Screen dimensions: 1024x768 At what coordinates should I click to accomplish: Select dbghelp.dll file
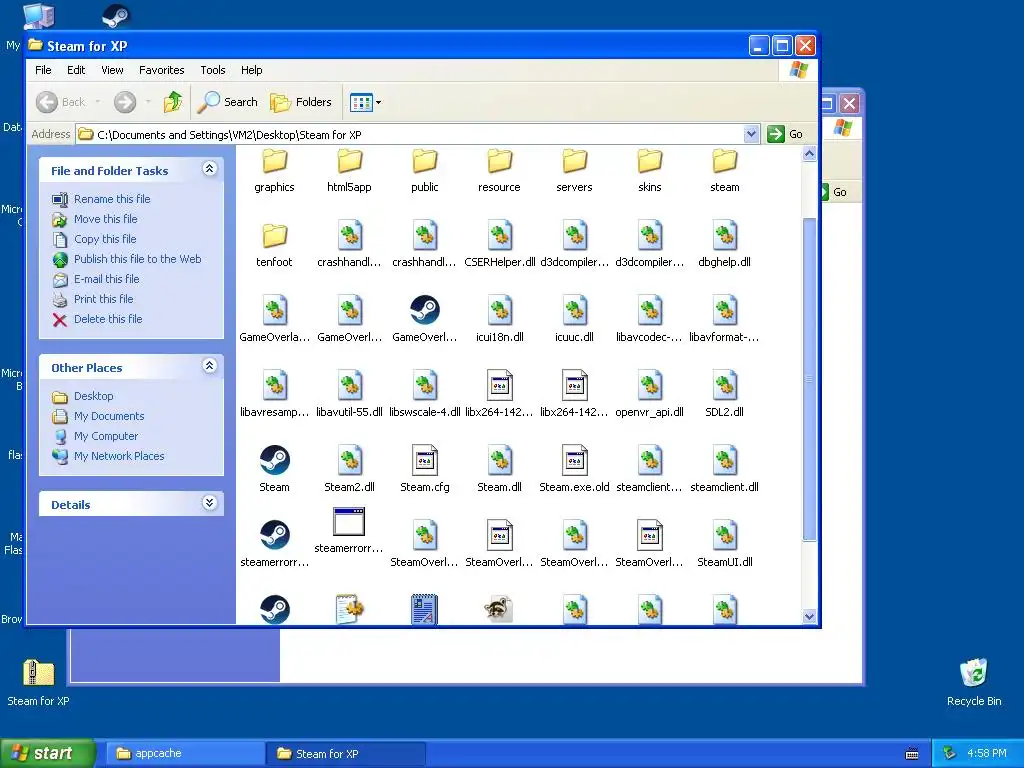(724, 245)
